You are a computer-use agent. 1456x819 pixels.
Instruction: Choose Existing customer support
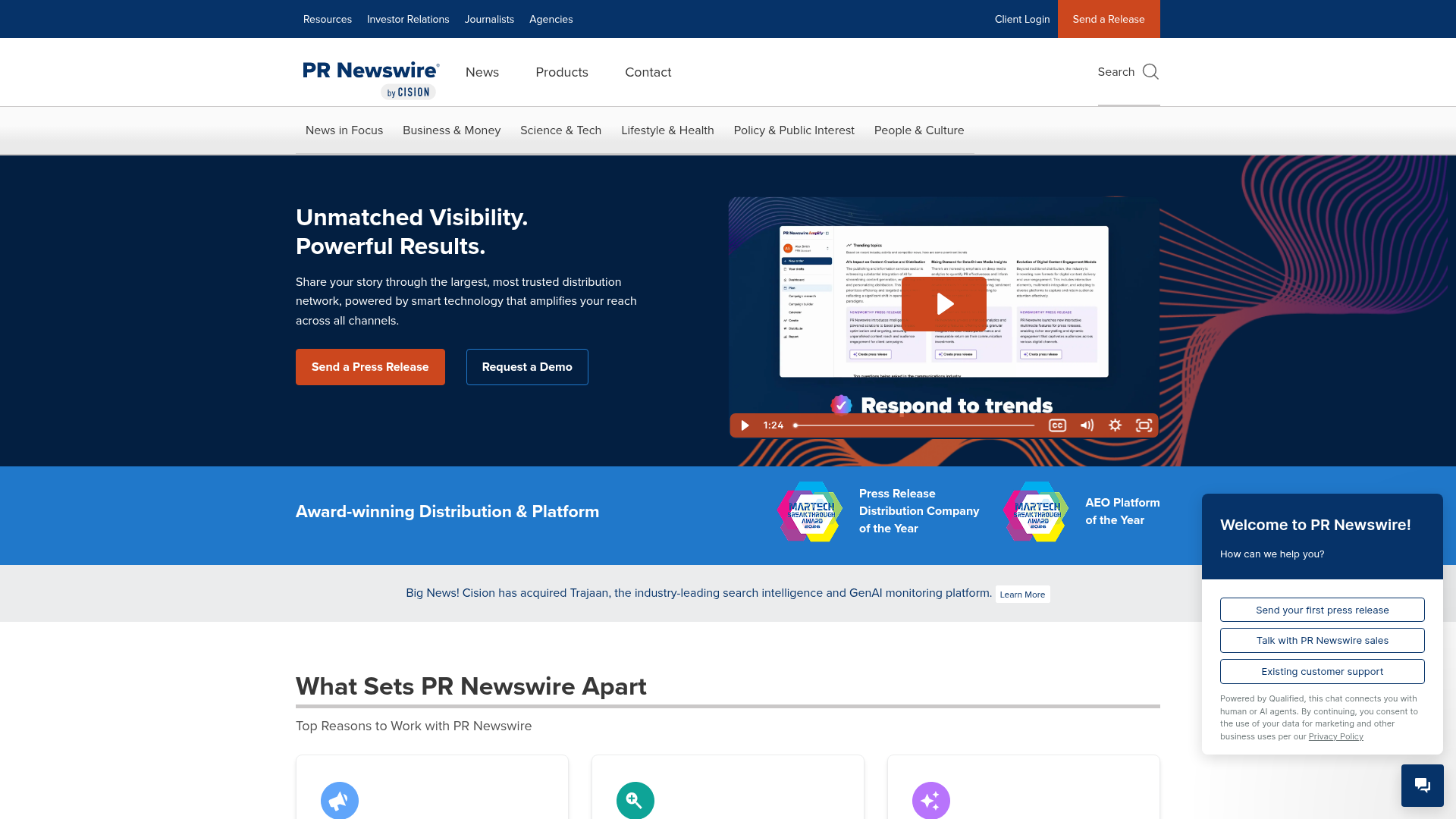point(1323,671)
